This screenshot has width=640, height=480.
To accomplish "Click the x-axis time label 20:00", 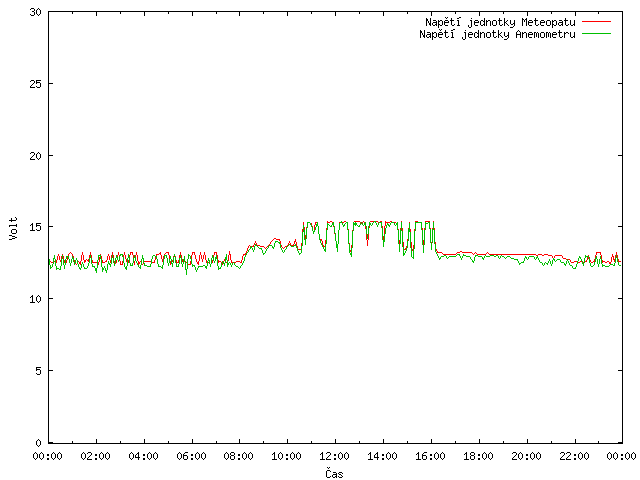I will pos(527,456).
